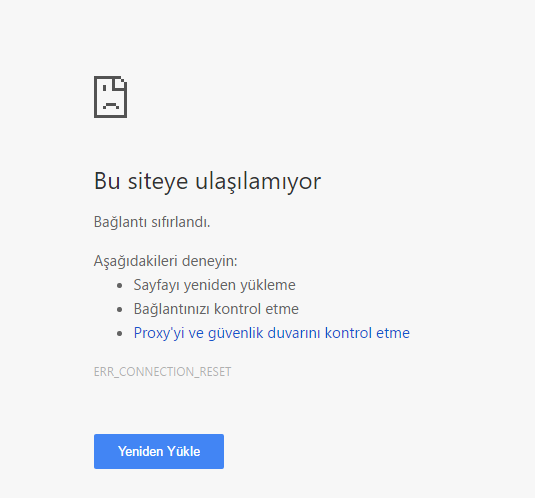Image resolution: width=535 pixels, height=498 pixels.
Task: Click the Bağlantınızı kontrol etme suggestion
Action: [216, 309]
